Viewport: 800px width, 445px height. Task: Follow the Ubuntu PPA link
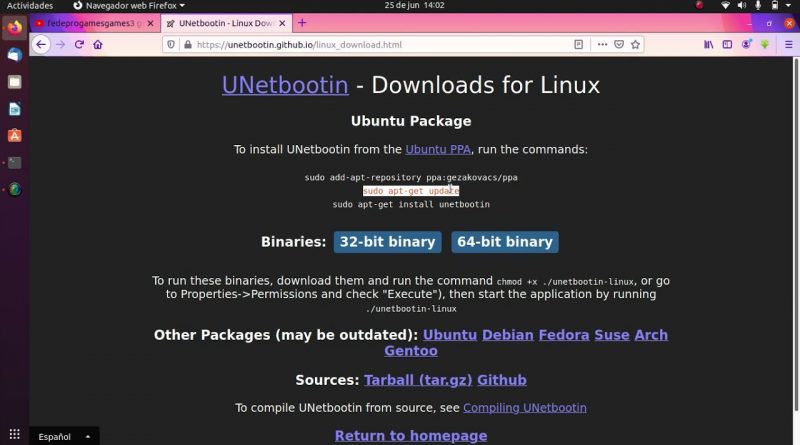[x=438, y=150]
